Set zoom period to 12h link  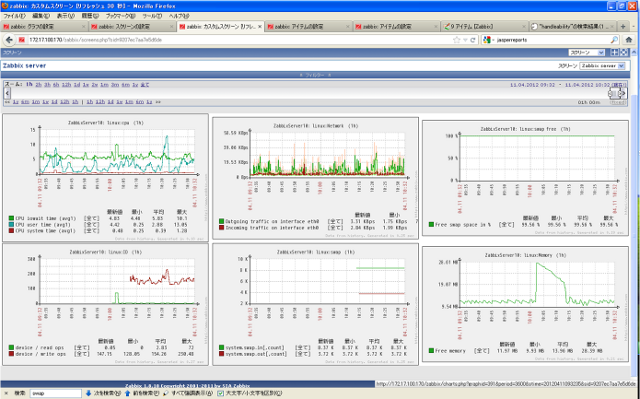click(66, 85)
